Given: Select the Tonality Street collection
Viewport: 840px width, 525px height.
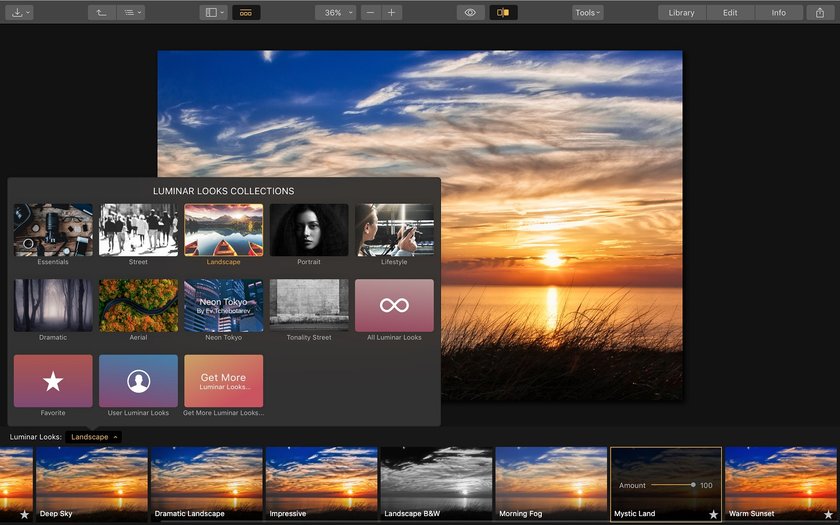Looking at the screenshot, I should point(309,305).
